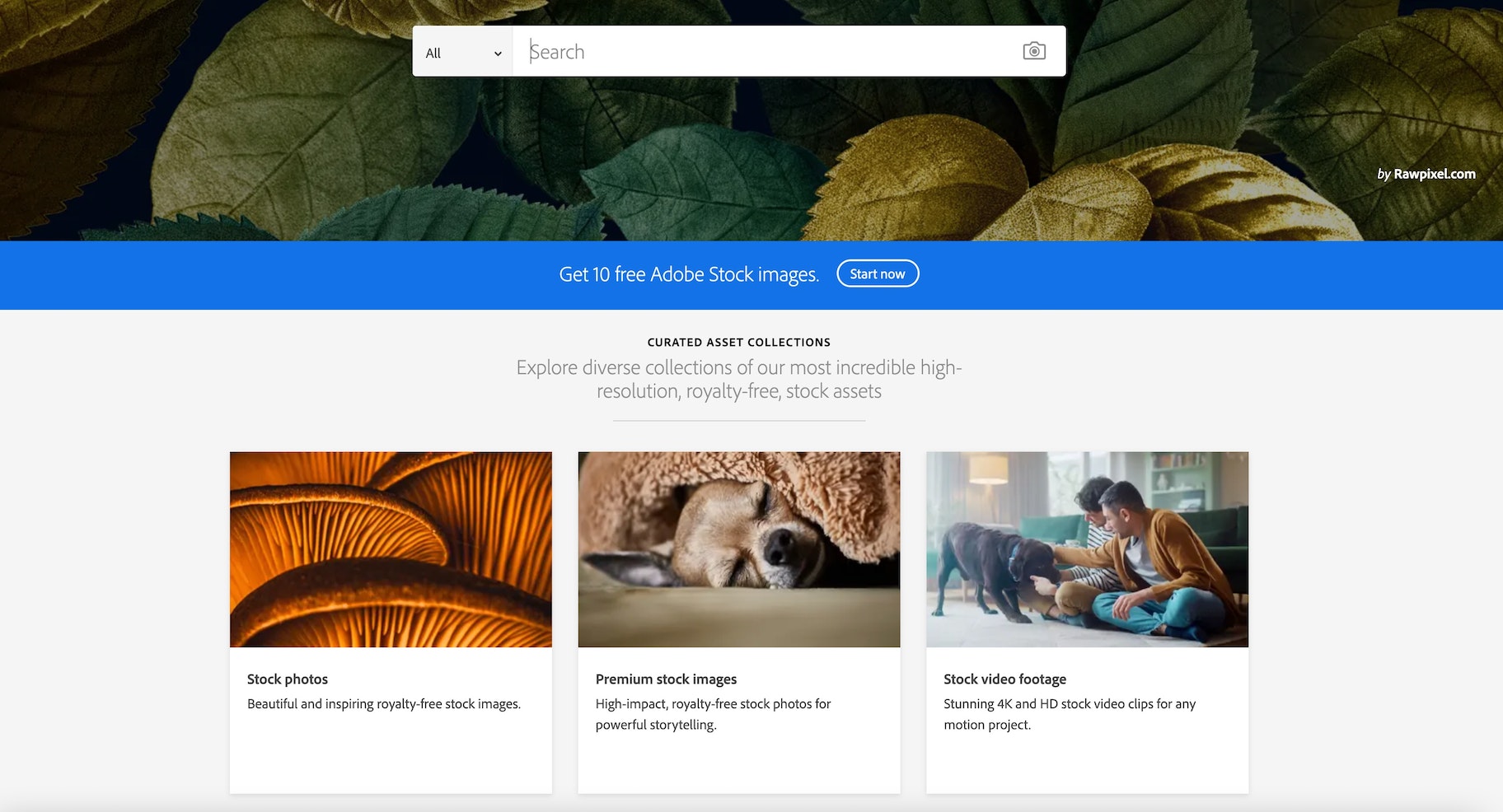Viewport: 1503px width, 812px height.
Task: Click the 'Get 10 free Adobe Stock images' text
Action: coord(688,274)
